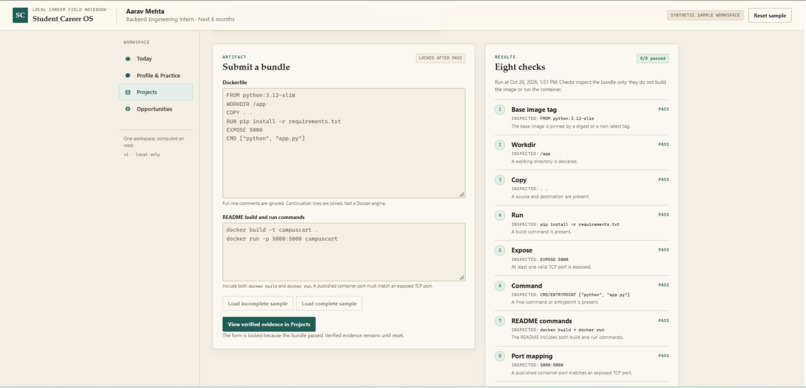Click the Run check title

(517, 215)
